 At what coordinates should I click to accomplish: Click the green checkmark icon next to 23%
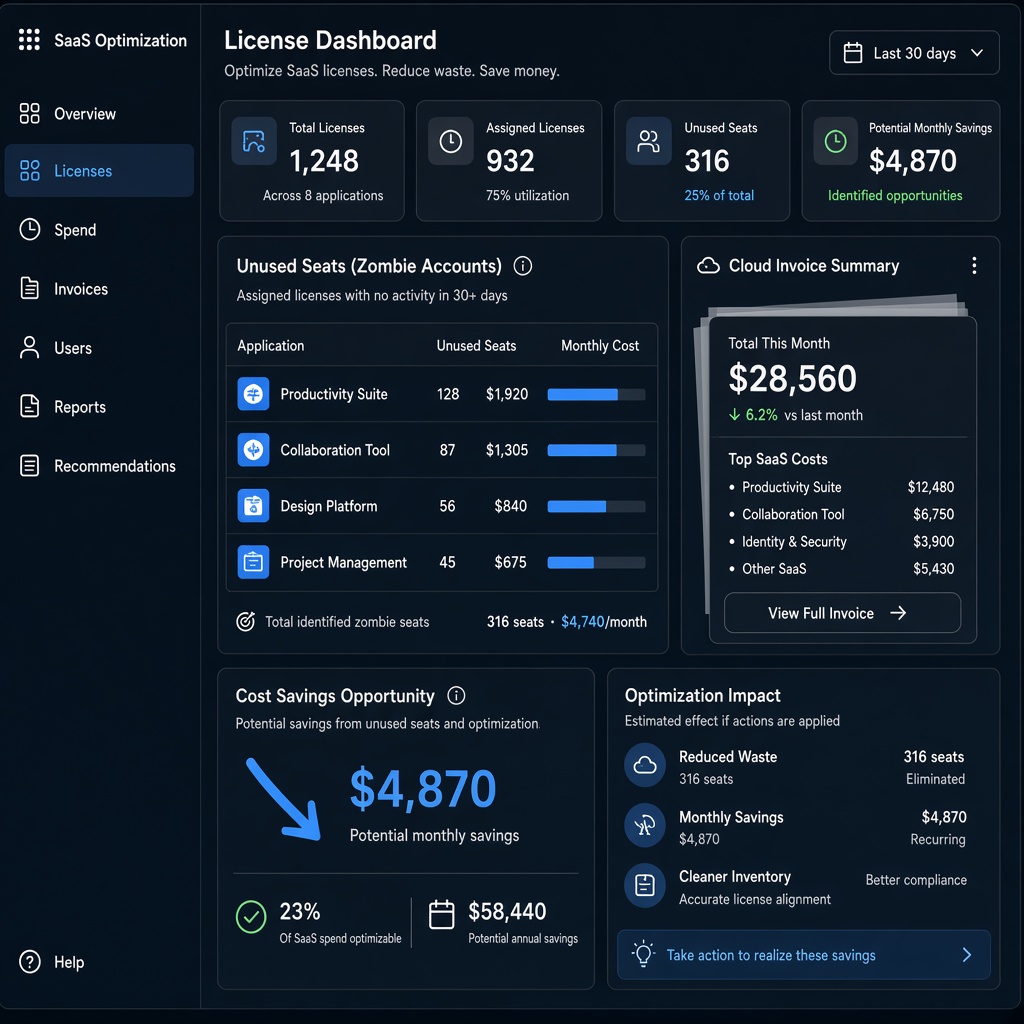point(251,917)
